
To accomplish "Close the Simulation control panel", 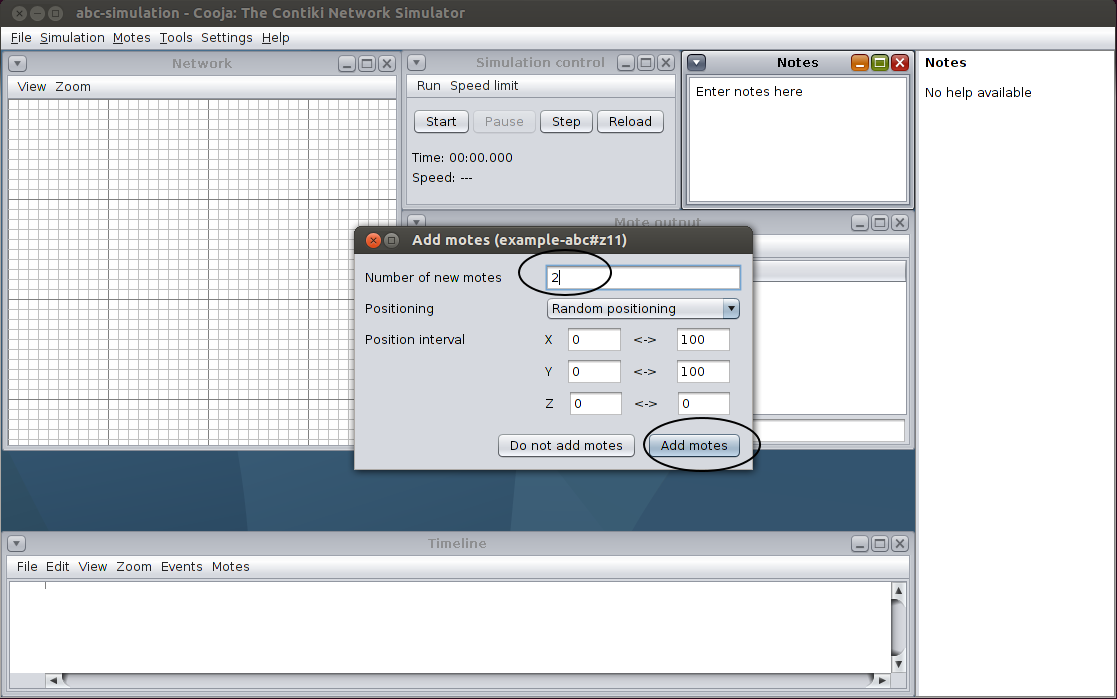I will [x=666, y=63].
